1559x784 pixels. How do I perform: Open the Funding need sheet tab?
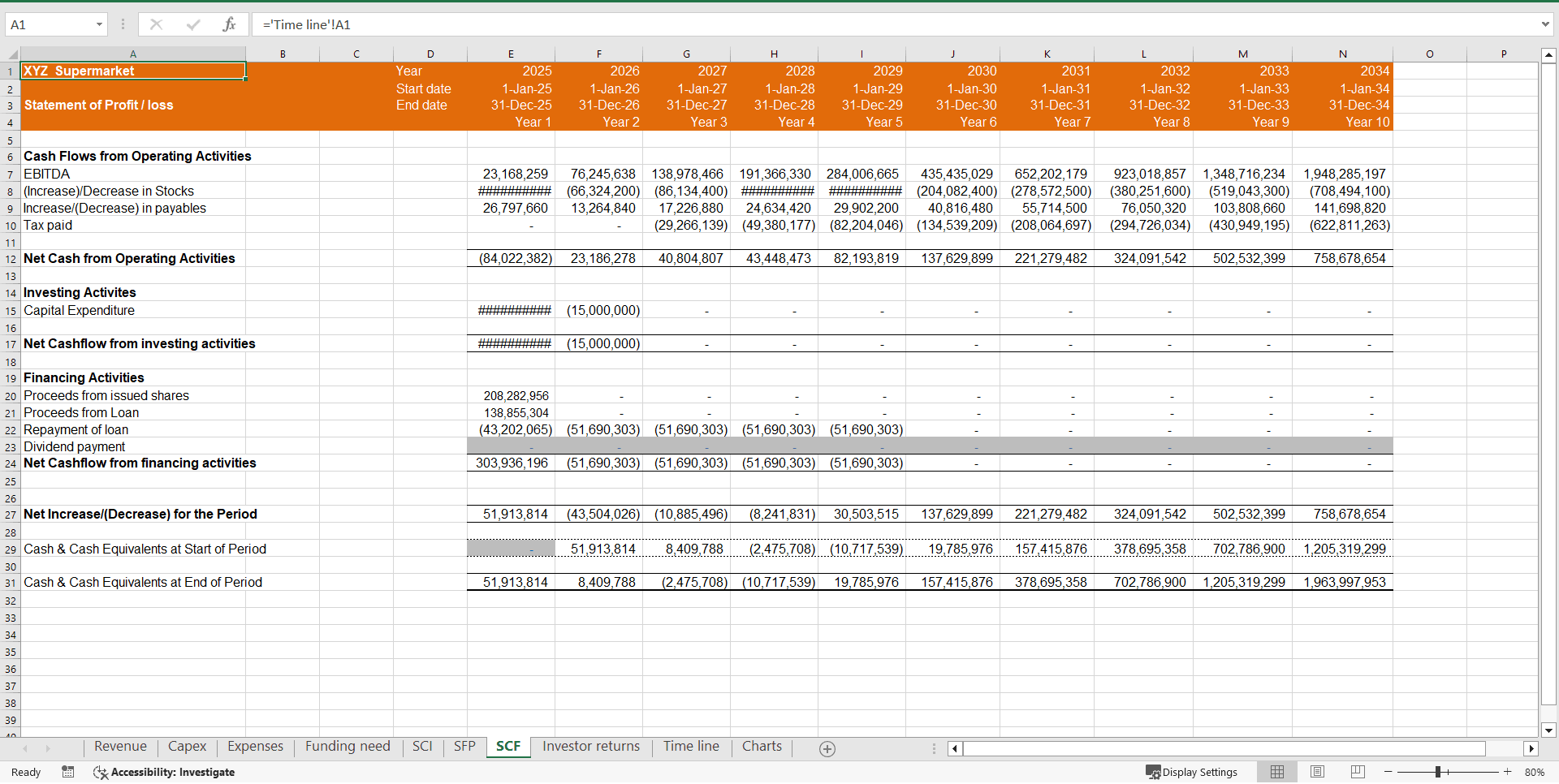pos(348,747)
